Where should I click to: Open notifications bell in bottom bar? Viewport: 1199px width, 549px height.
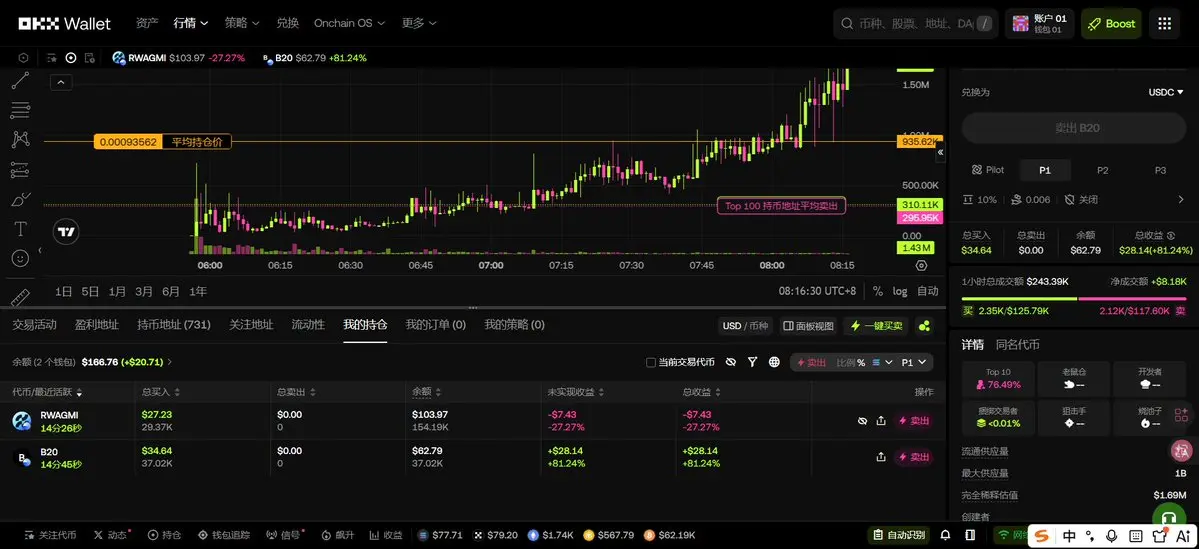point(946,535)
